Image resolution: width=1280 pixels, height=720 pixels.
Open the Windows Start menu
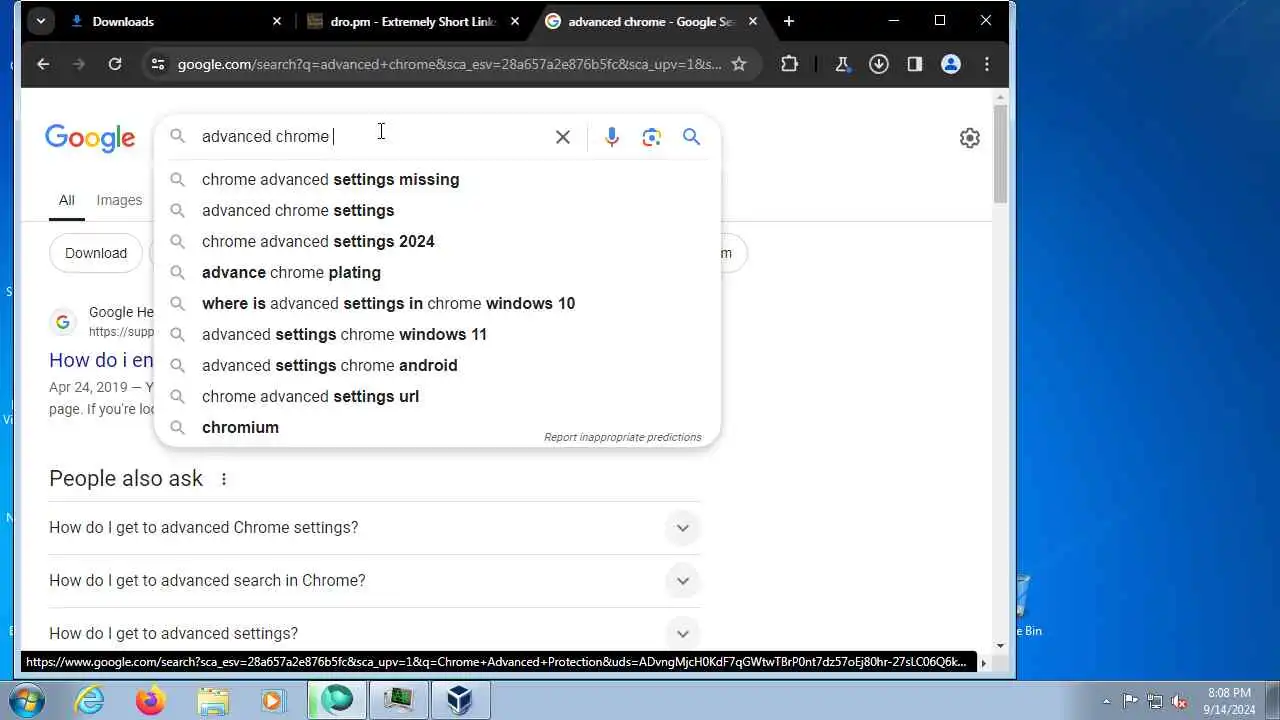click(28, 700)
